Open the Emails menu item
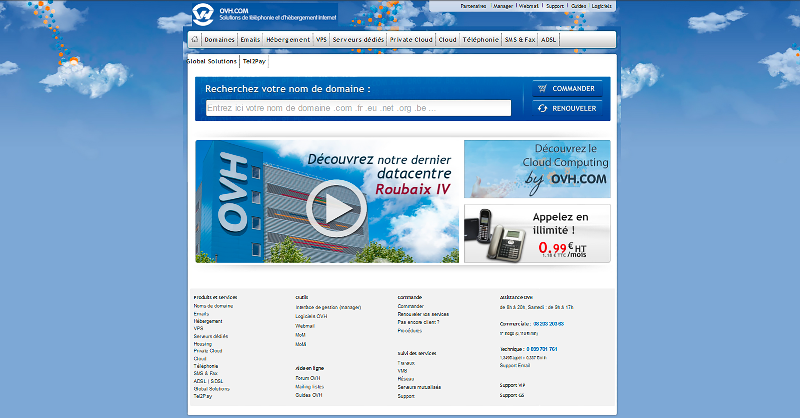This screenshot has height=418, width=800. pyautogui.click(x=250, y=39)
